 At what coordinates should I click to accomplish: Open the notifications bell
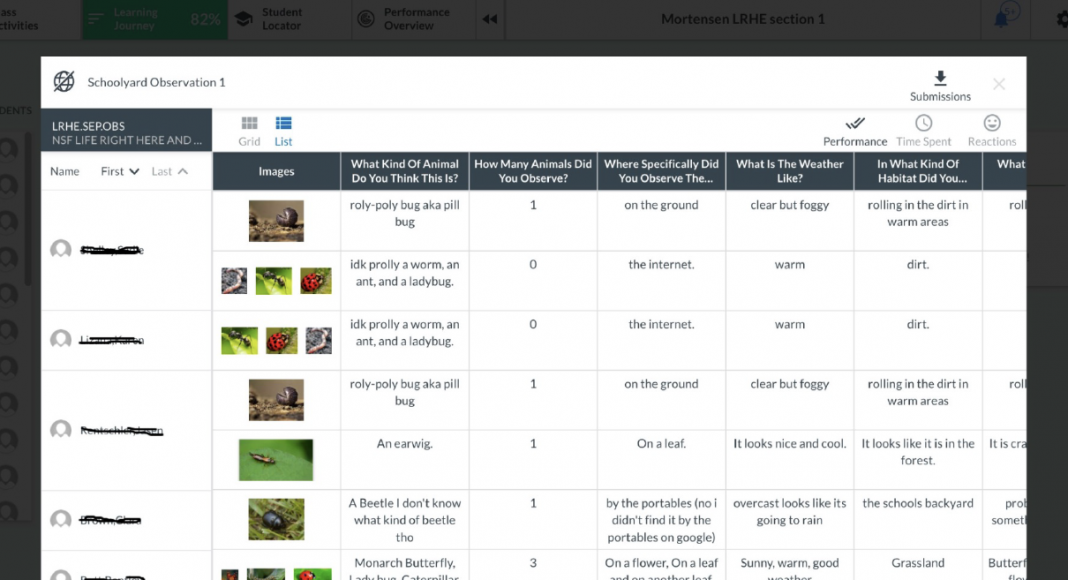point(1002,19)
